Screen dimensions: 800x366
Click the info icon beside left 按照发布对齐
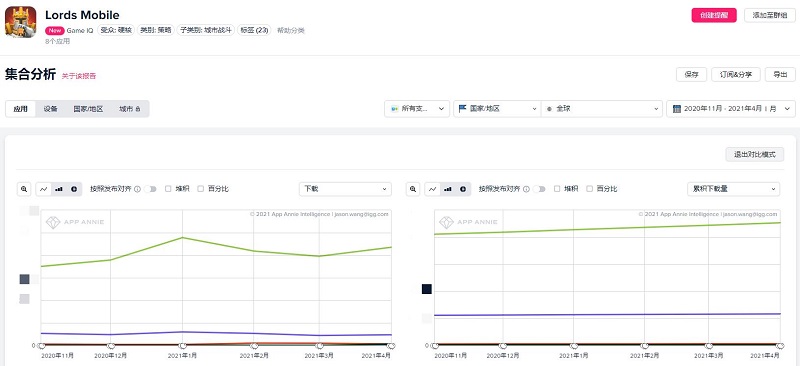pyautogui.click(x=137, y=189)
